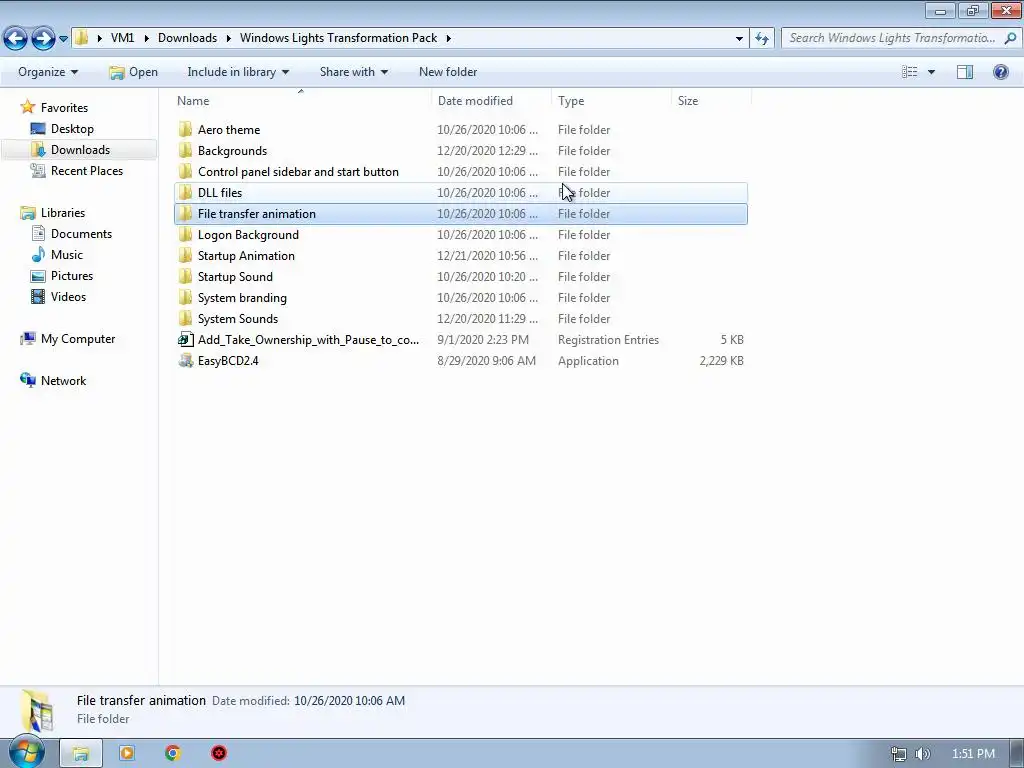This screenshot has width=1024, height=768.
Task: Change your view icon button
Action: coord(910,72)
